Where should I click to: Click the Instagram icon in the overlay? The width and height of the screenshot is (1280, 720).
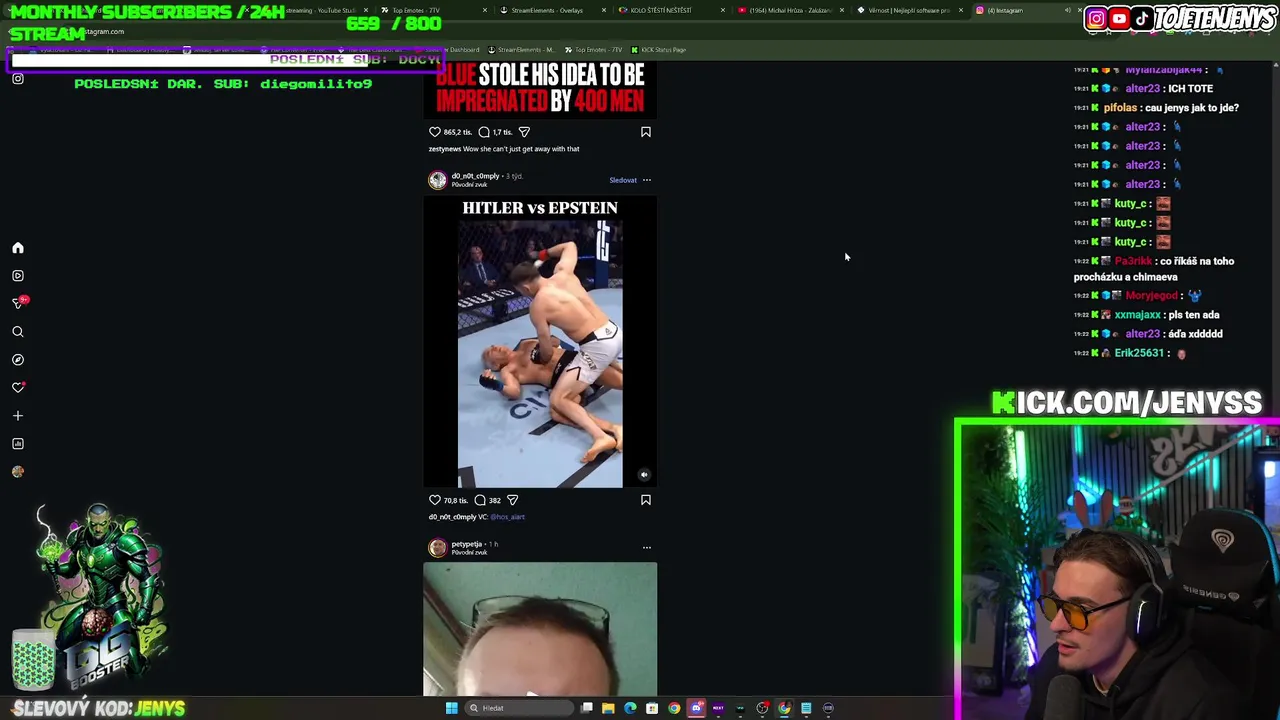(1096, 18)
